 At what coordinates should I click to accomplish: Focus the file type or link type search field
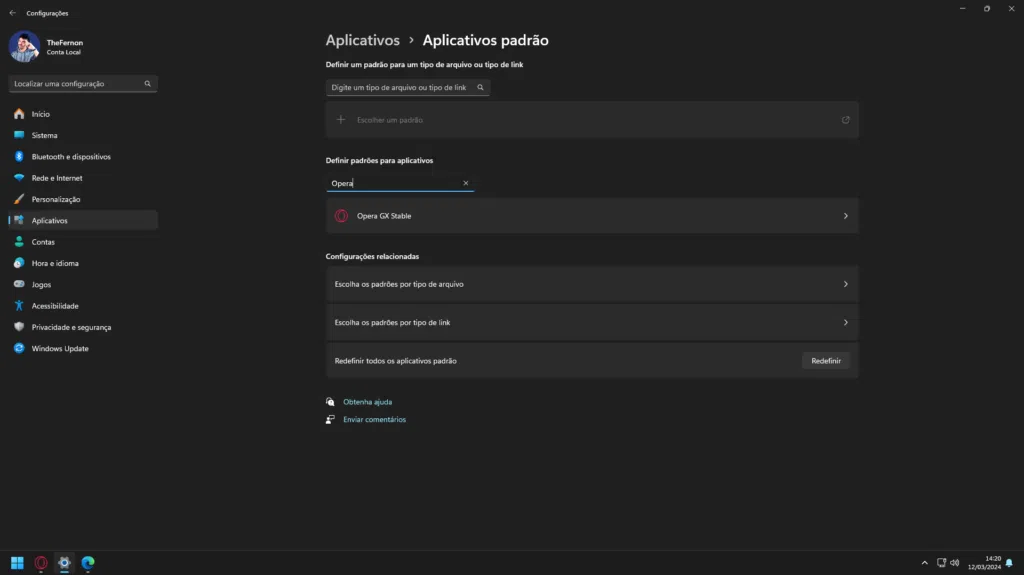[x=408, y=87]
